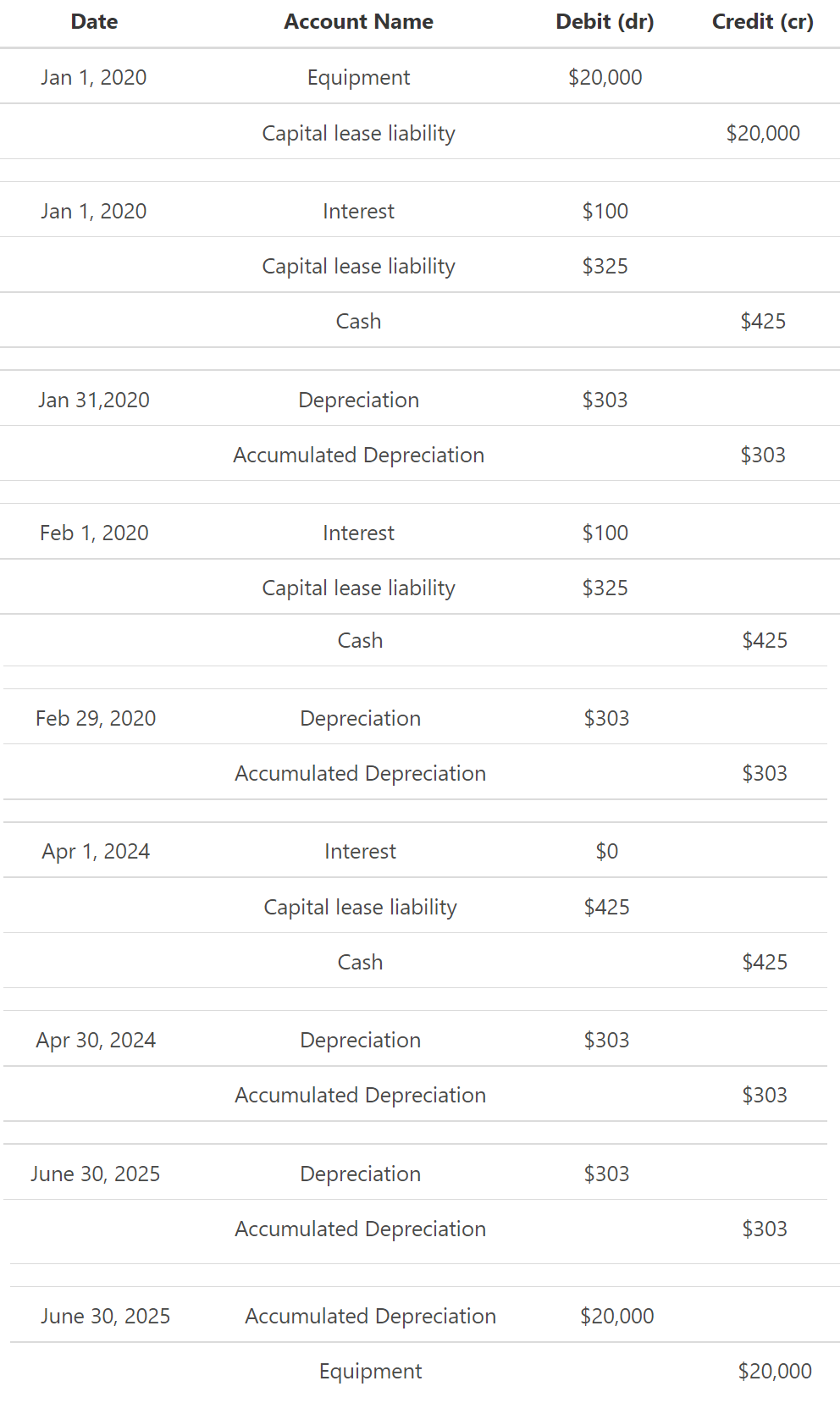Select the Apr 1, 2024 date cell
The width and height of the screenshot is (840, 1403).
coord(96,851)
